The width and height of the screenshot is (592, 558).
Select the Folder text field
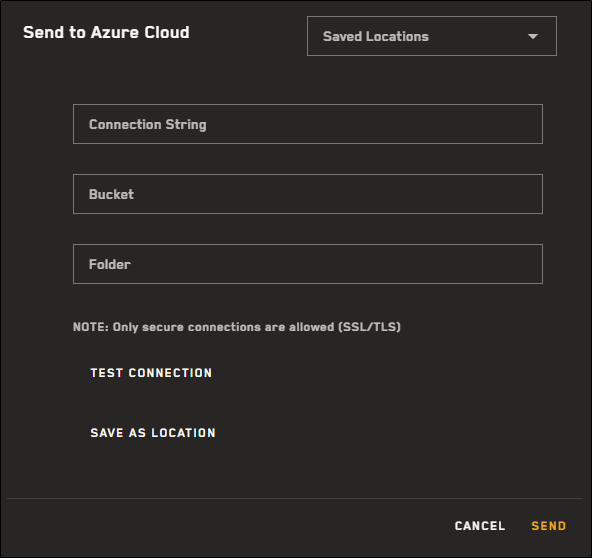click(308, 264)
